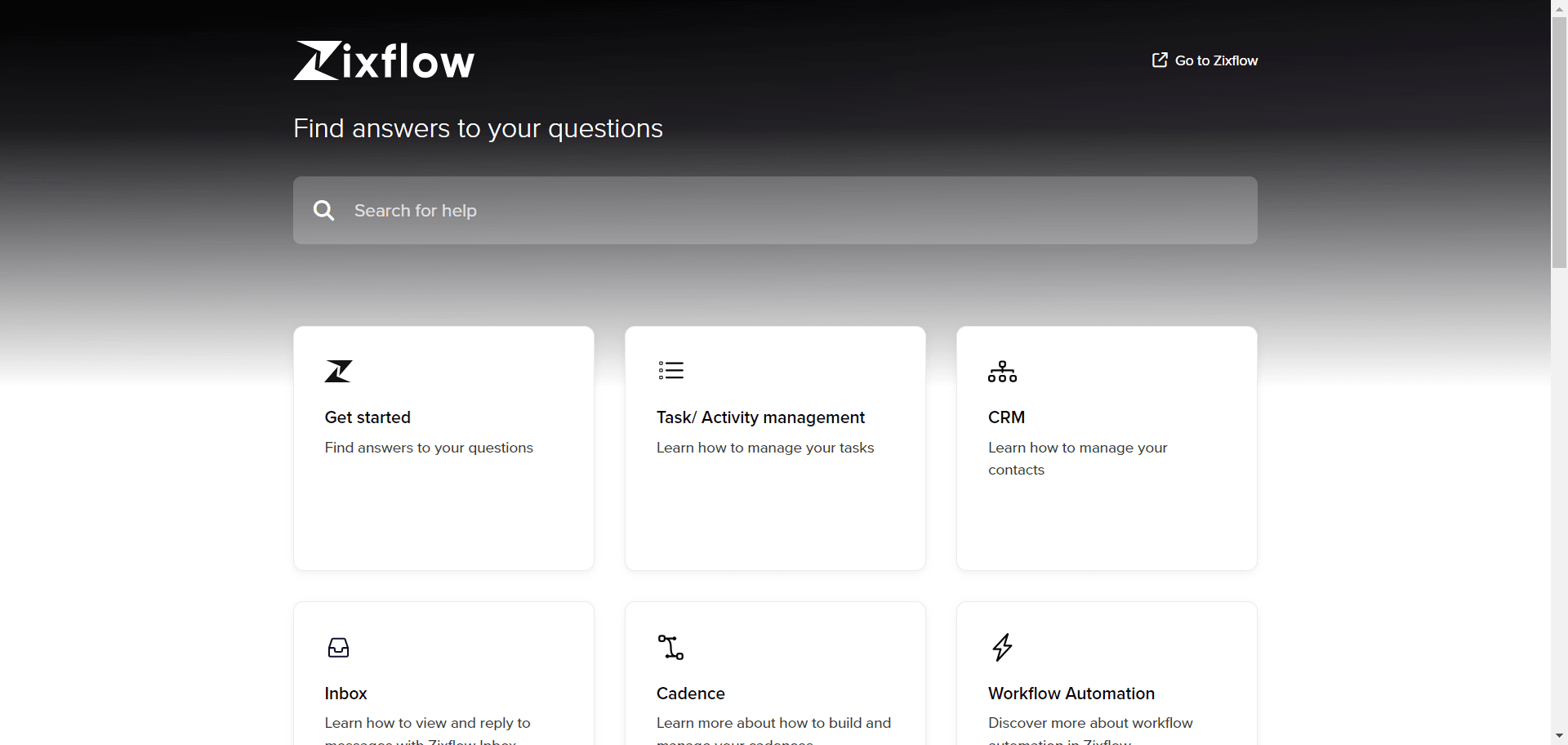Click the list icon on Task/Activity management card
The width and height of the screenshot is (1568, 745).
point(671,370)
